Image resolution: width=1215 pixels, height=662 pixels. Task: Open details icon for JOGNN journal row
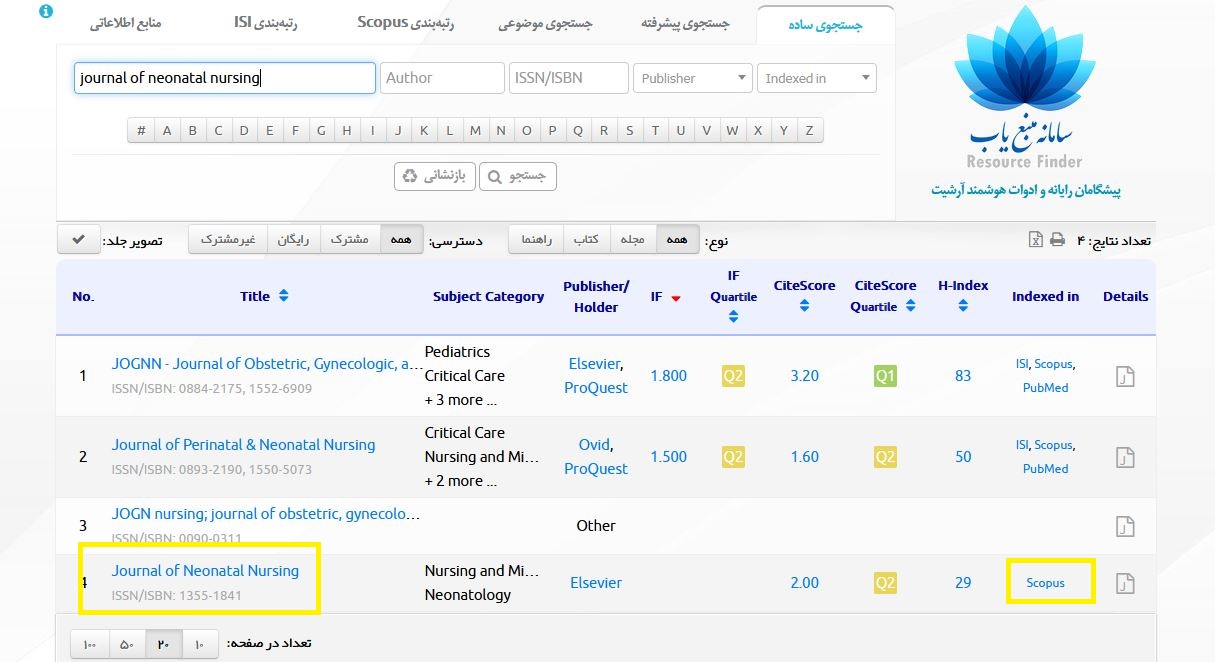click(x=1125, y=377)
